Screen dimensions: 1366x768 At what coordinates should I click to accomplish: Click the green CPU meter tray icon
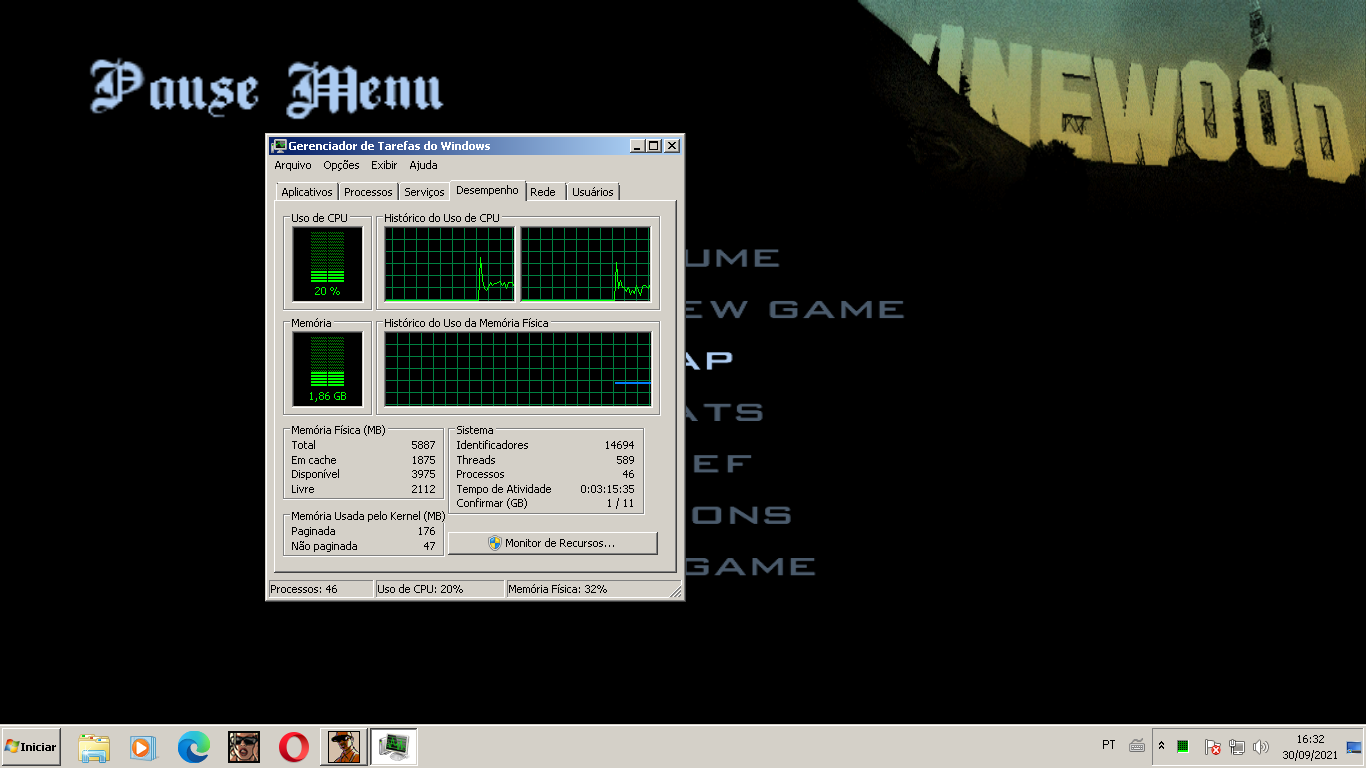pos(1183,746)
